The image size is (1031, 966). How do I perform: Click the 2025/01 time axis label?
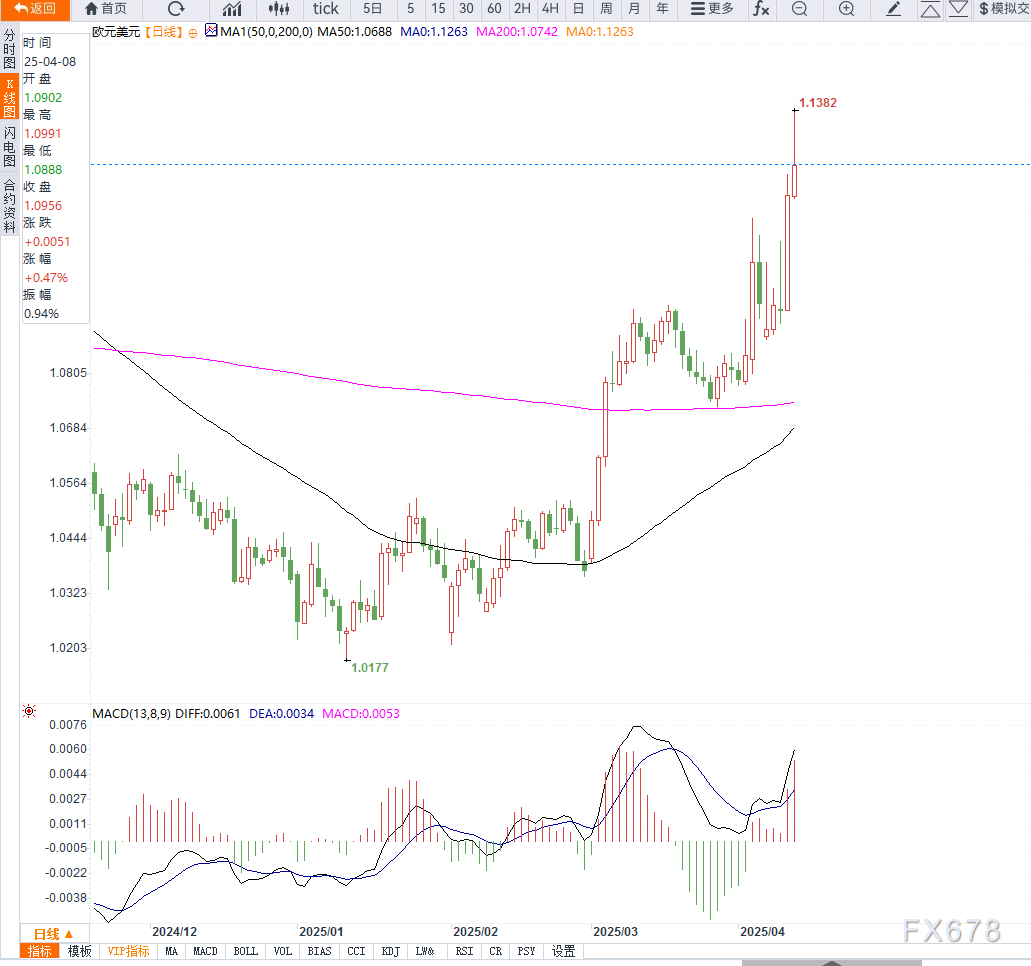pyautogui.click(x=321, y=931)
